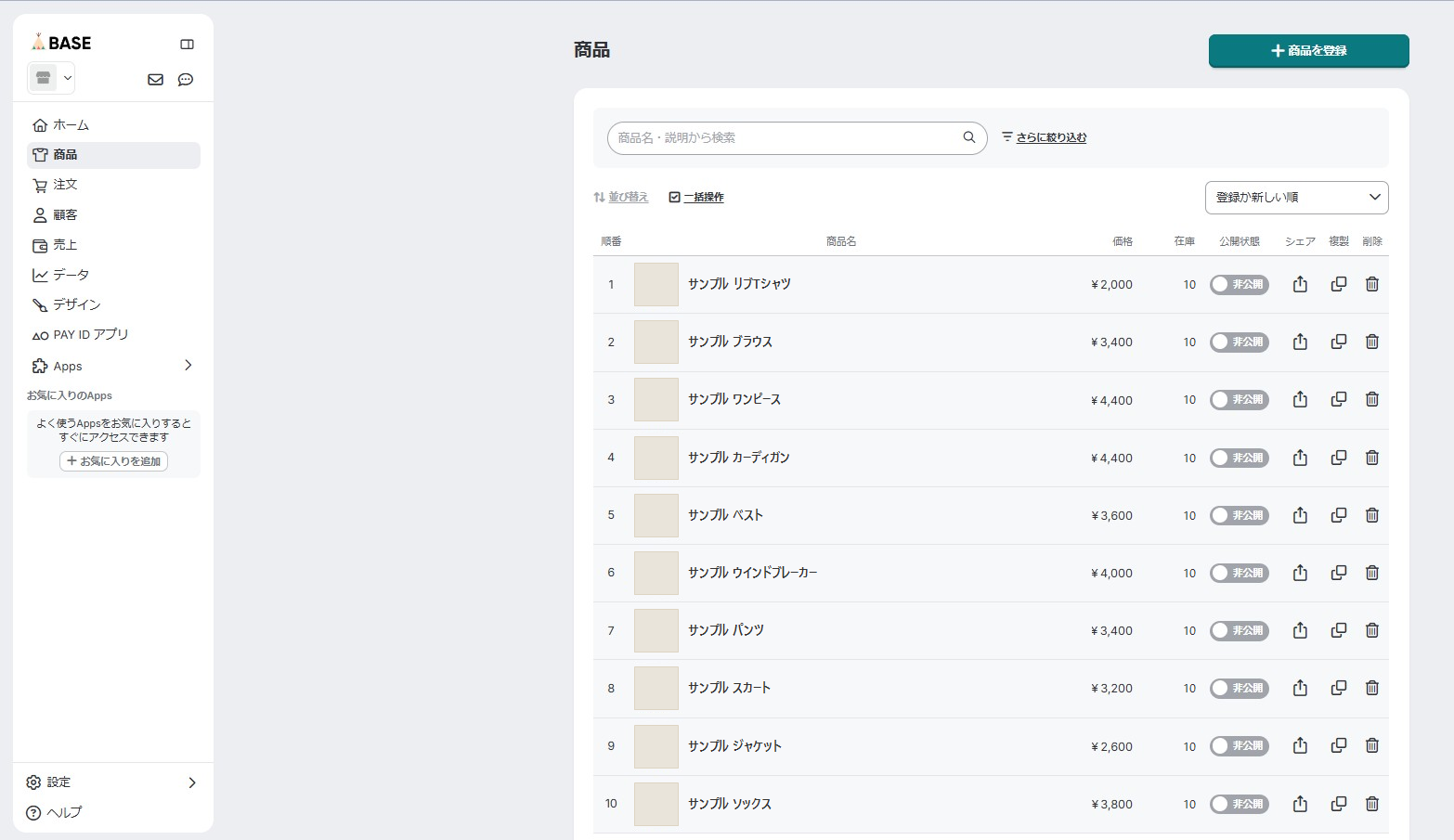Share サンプル ワンピース product
The image size is (1454, 840).
tap(1300, 399)
